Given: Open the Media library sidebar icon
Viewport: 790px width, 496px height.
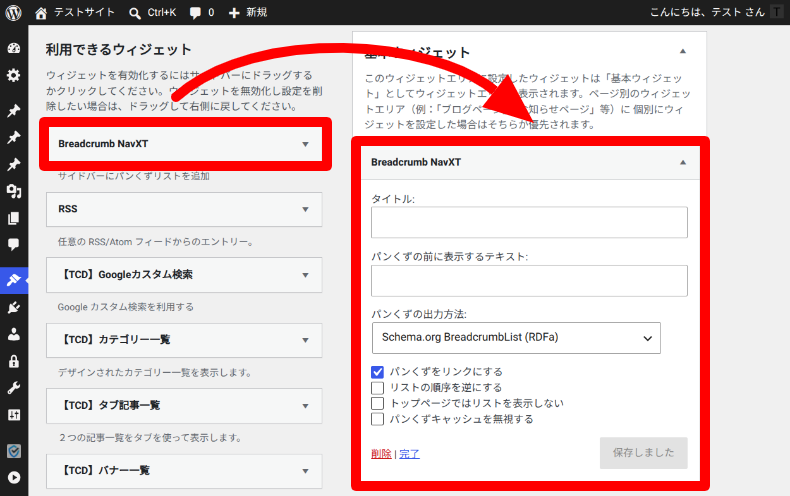Looking at the screenshot, I should point(14,192).
